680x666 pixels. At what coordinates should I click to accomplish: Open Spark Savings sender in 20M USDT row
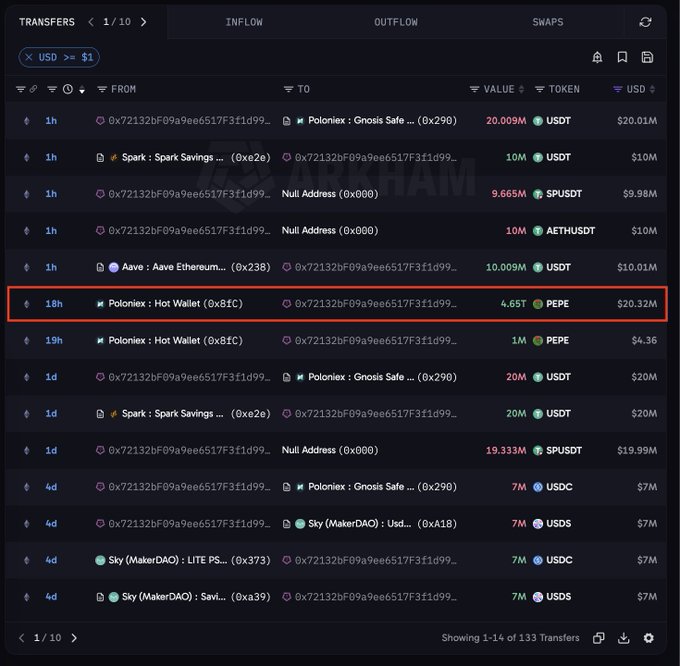click(196, 414)
